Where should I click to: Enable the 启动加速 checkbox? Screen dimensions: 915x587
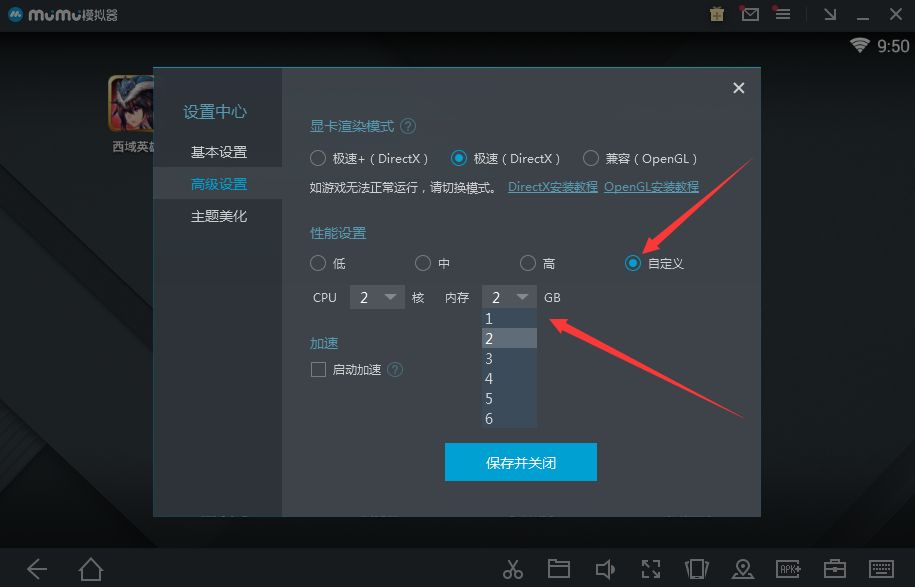(x=318, y=369)
